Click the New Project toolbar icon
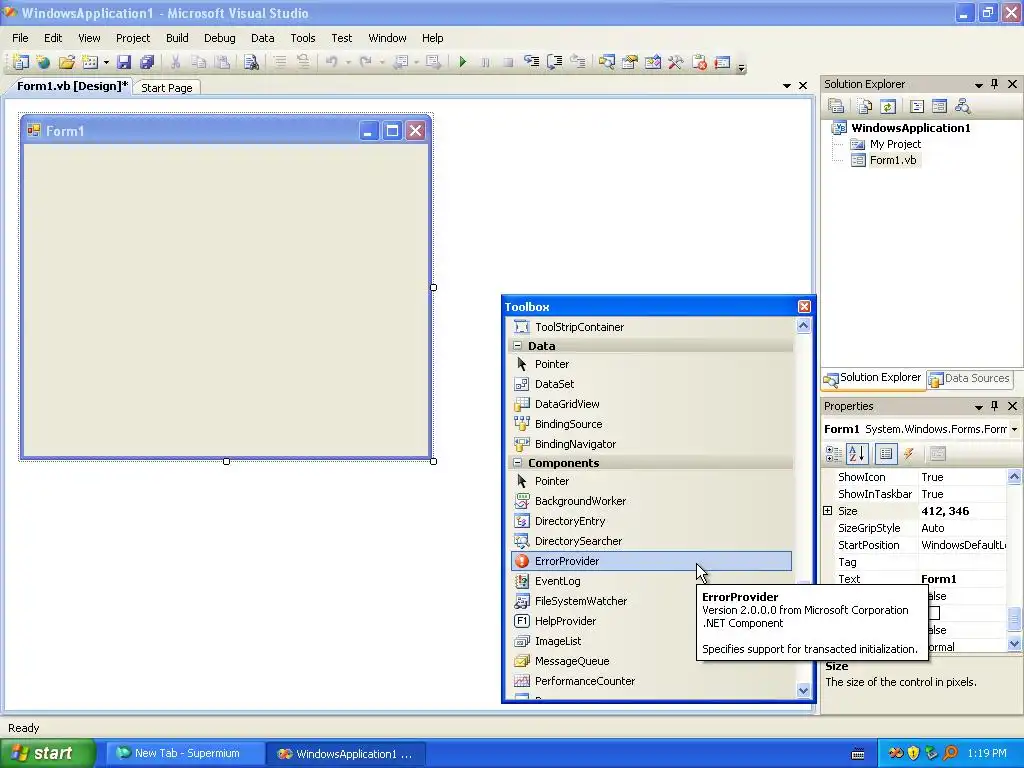 pyautogui.click(x=20, y=62)
